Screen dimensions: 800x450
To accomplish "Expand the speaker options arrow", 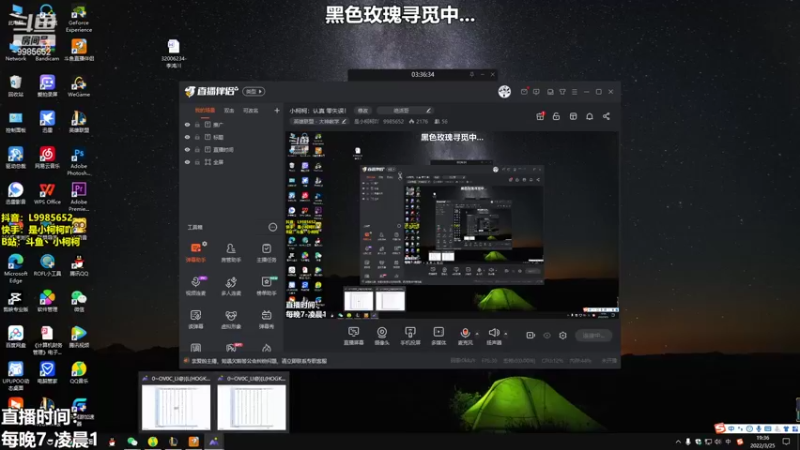I will pos(506,334).
